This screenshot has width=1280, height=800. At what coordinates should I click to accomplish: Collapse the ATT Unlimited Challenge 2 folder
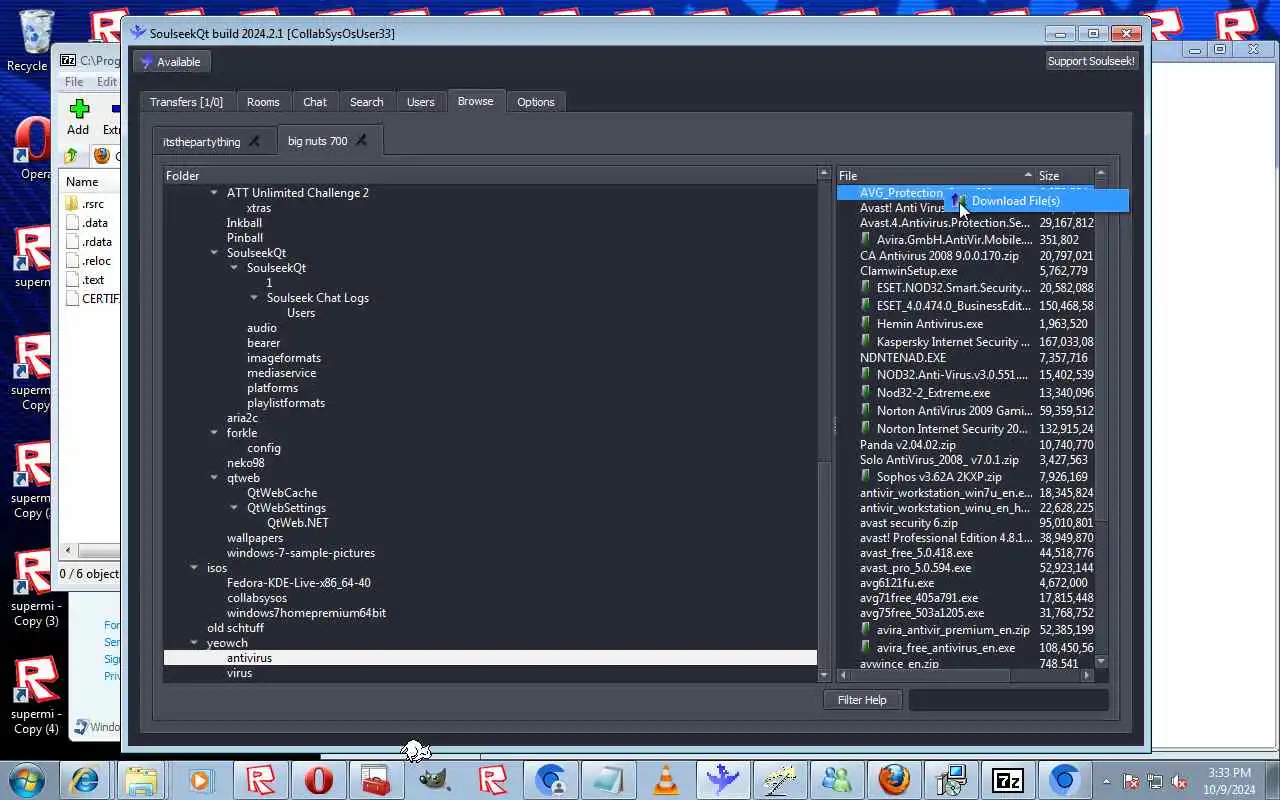pos(214,193)
